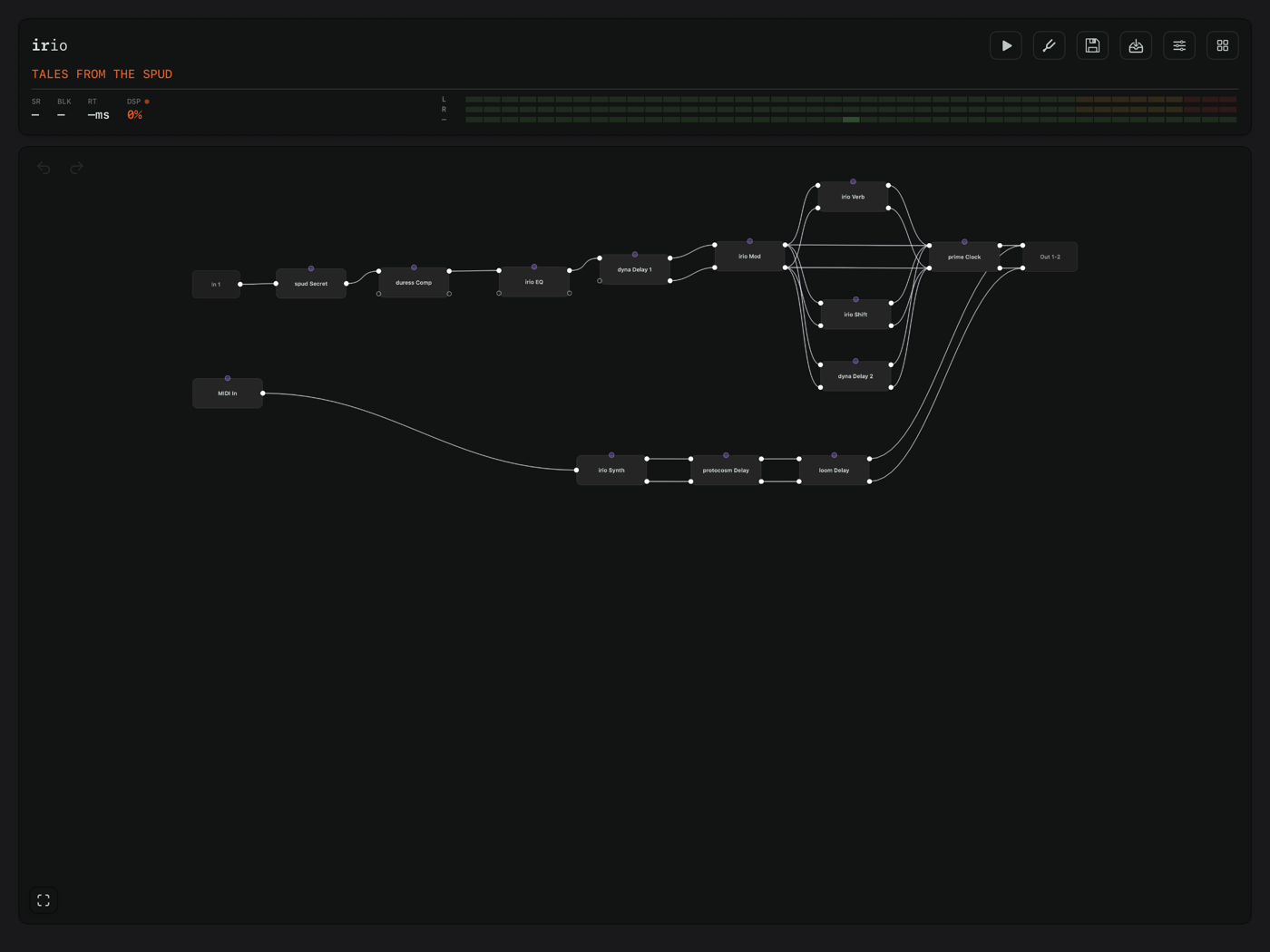This screenshot has height=952, width=1270.
Task: Click the fit-to-screen corner brackets icon
Action: [44, 900]
